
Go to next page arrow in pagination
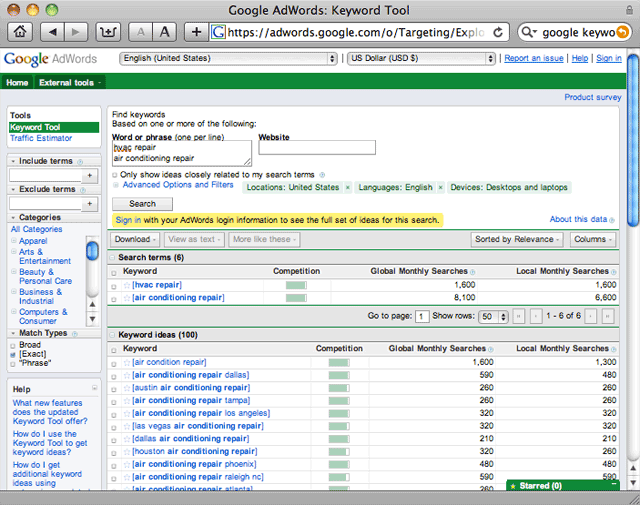tap(590, 316)
